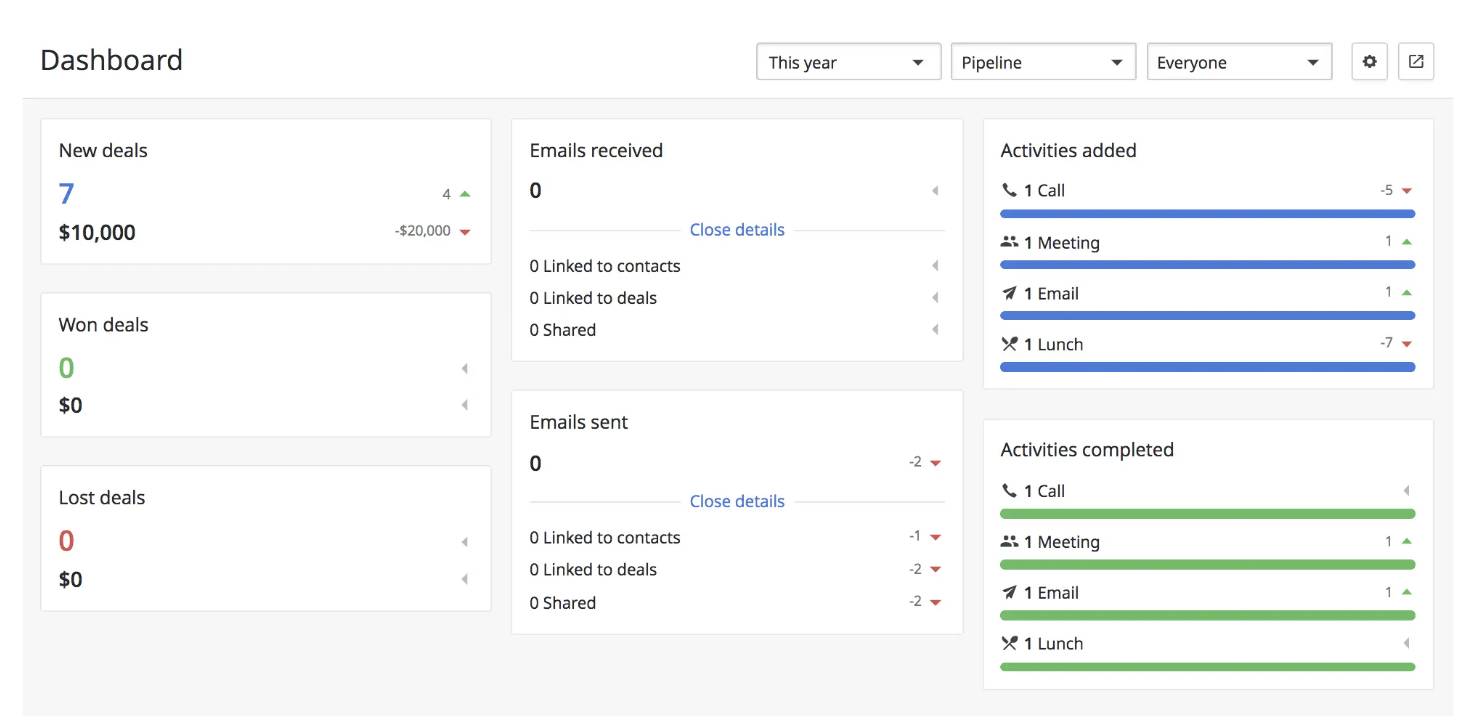Screen dimensions: 1466x724
Task: Click Close details in the Emails sent card
Action: (737, 501)
